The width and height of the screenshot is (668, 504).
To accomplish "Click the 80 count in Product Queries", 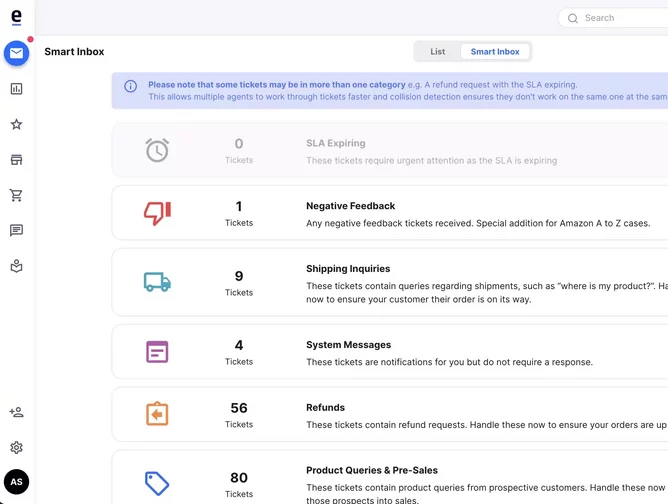I will click(239, 478).
